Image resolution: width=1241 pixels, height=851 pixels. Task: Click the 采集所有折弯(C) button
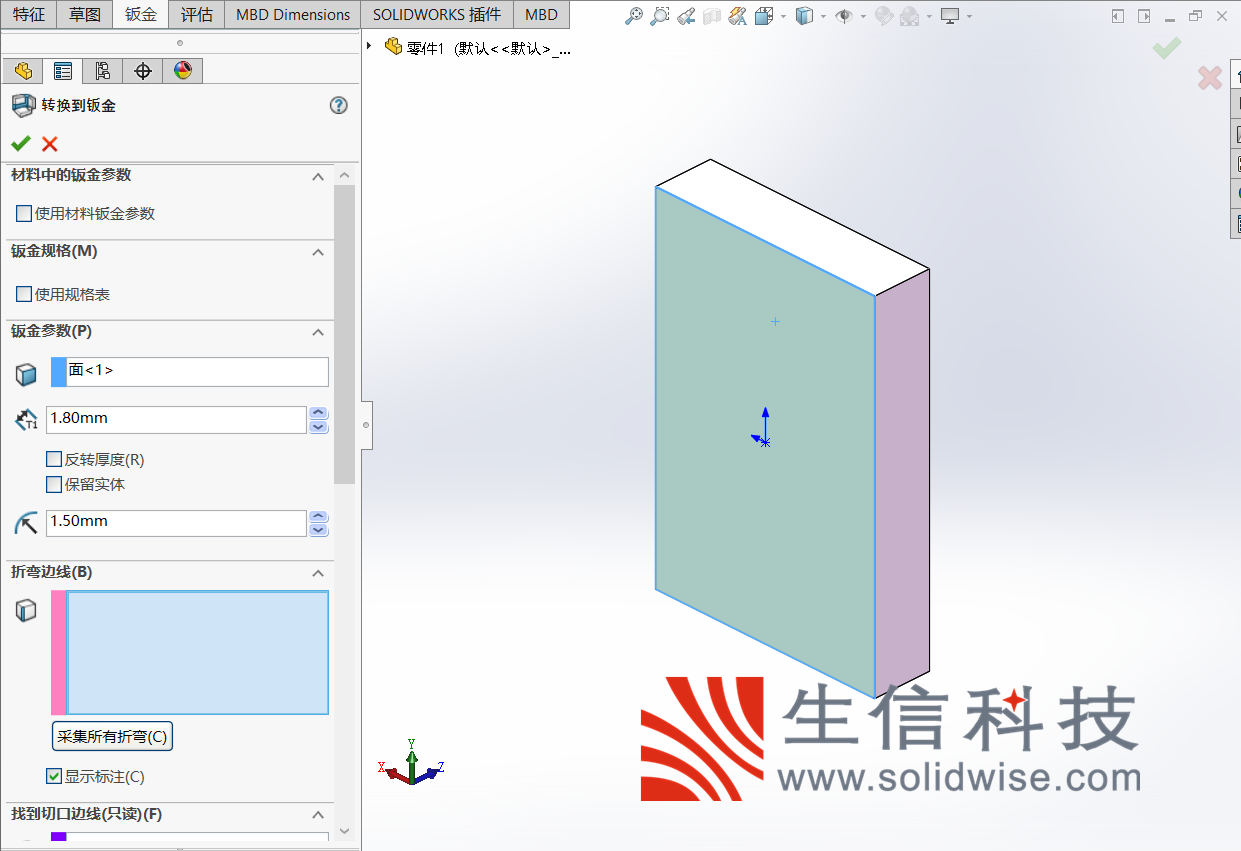pyautogui.click(x=112, y=737)
